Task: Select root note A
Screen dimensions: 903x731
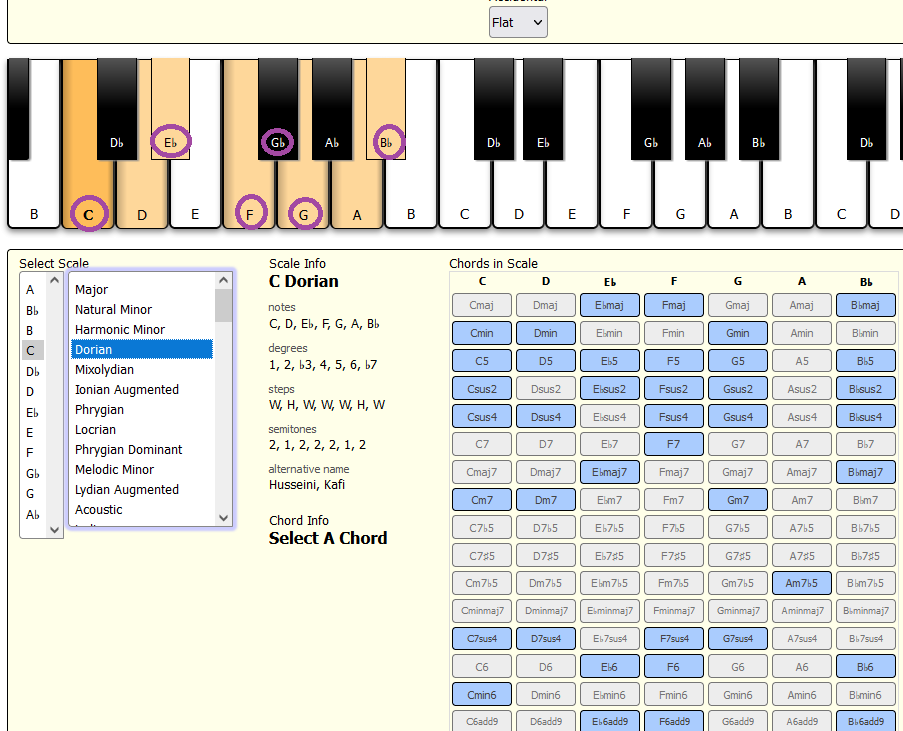Action: [33, 290]
